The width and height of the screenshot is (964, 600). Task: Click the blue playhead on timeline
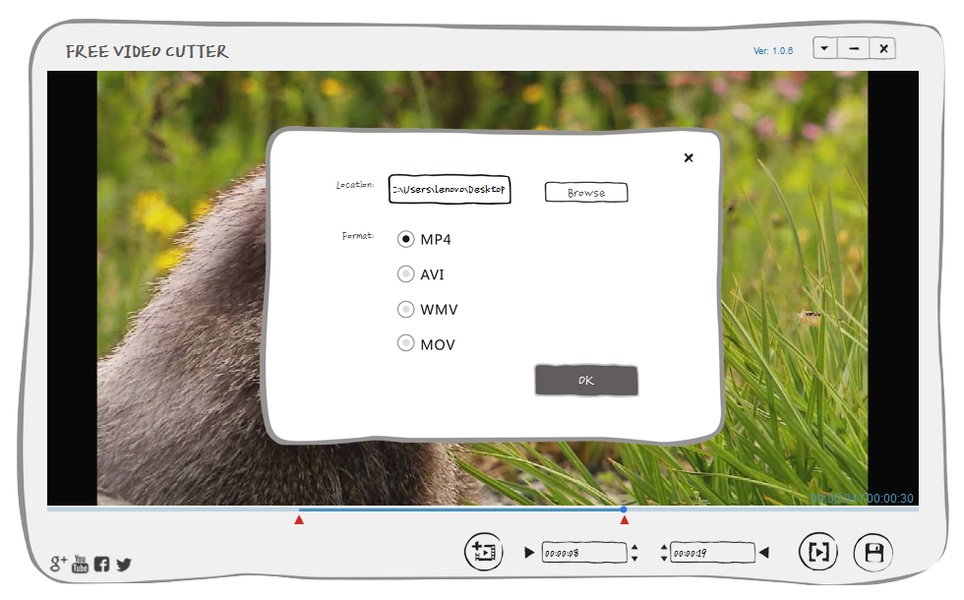click(x=623, y=510)
